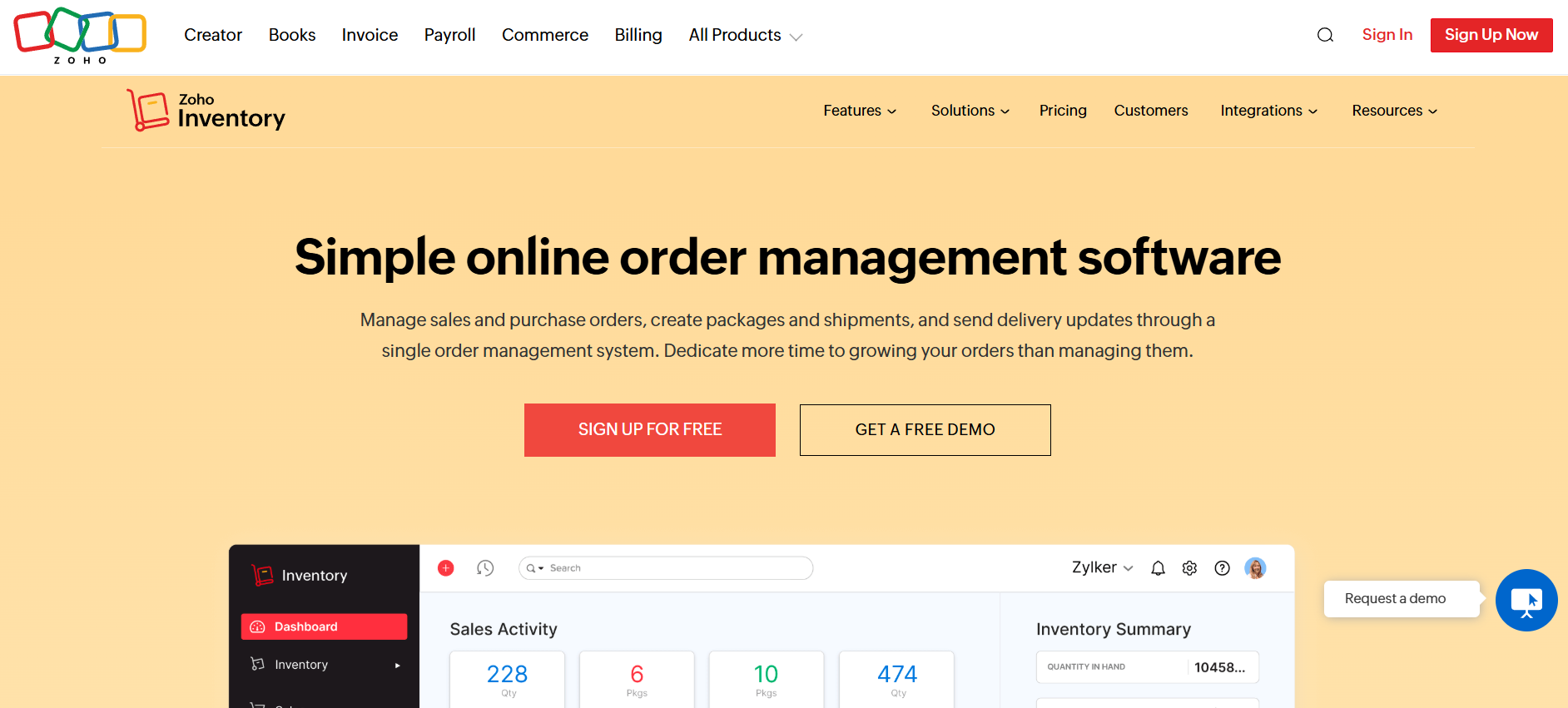Viewport: 1568px width, 708px height.
Task: Expand the Integrations menu
Action: (x=1269, y=111)
